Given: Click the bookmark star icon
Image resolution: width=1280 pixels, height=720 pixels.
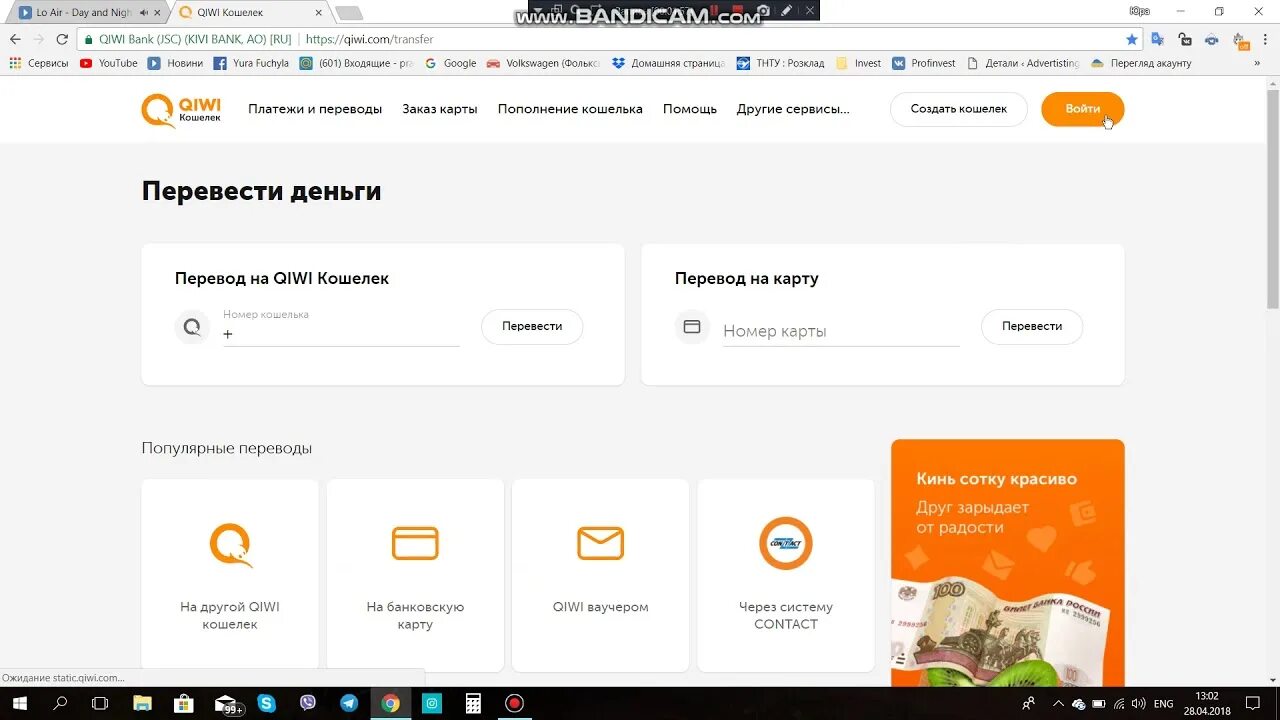Looking at the screenshot, I should (1132, 39).
